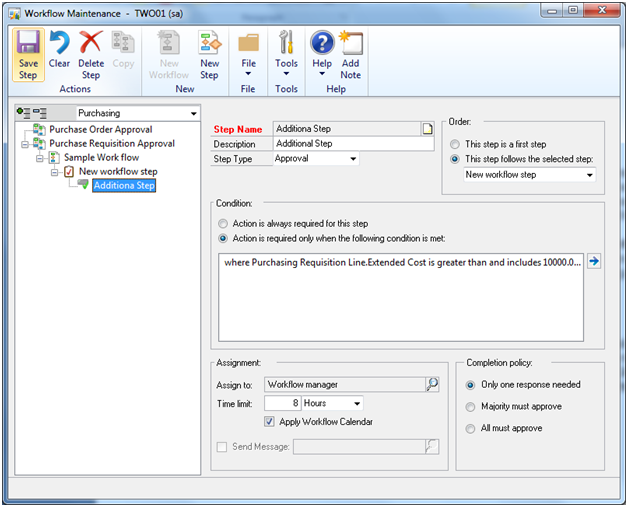Collapse the Sample Work flow node
This screenshot has height=507, width=628.
[x=40, y=158]
